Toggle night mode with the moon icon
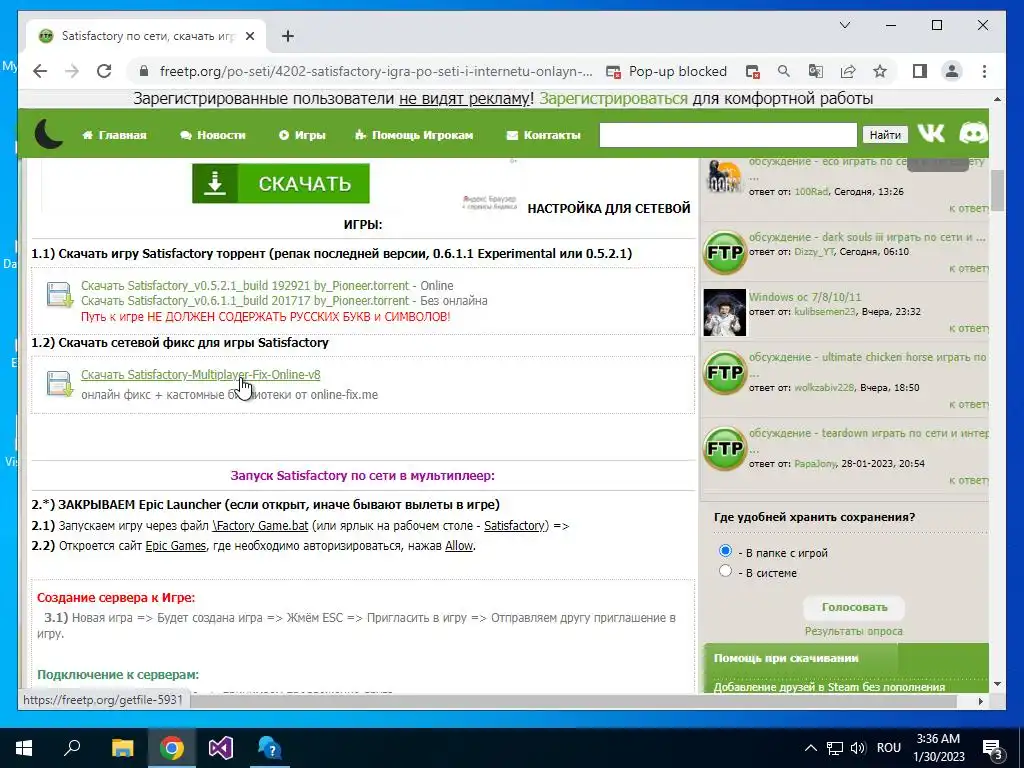The width and height of the screenshot is (1024, 768). (x=49, y=135)
